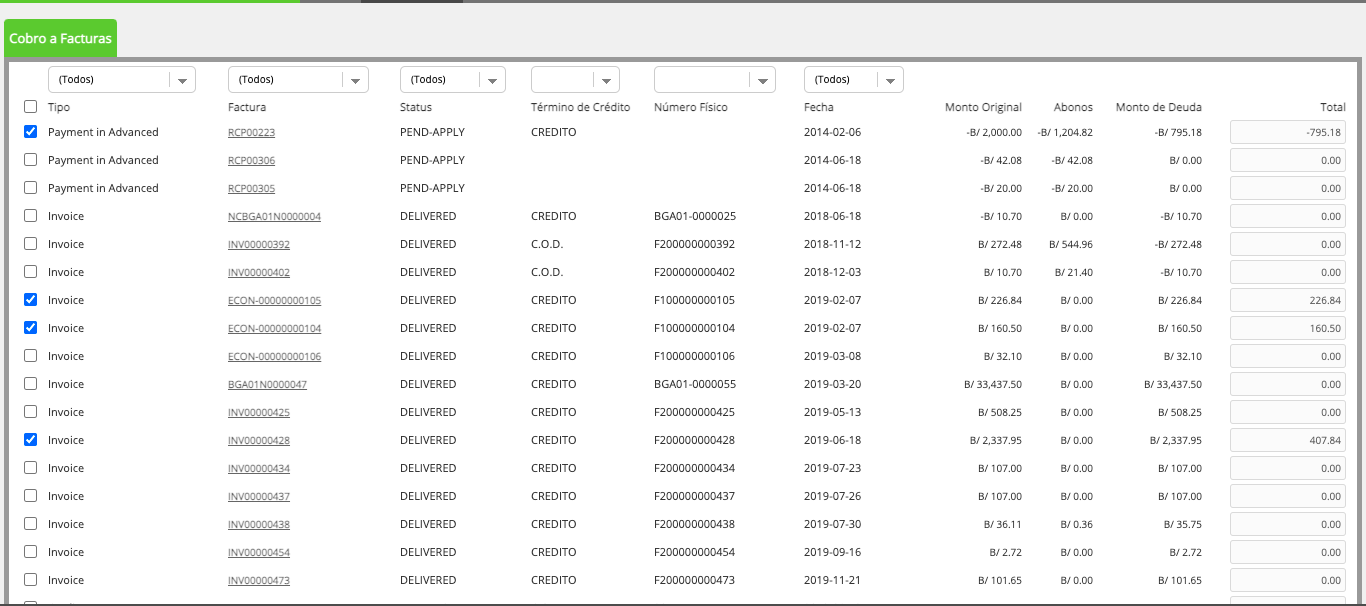This screenshot has width=1366, height=606.
Task: Click the INV00000425 invoice link
Action: [x=259, y=412]
